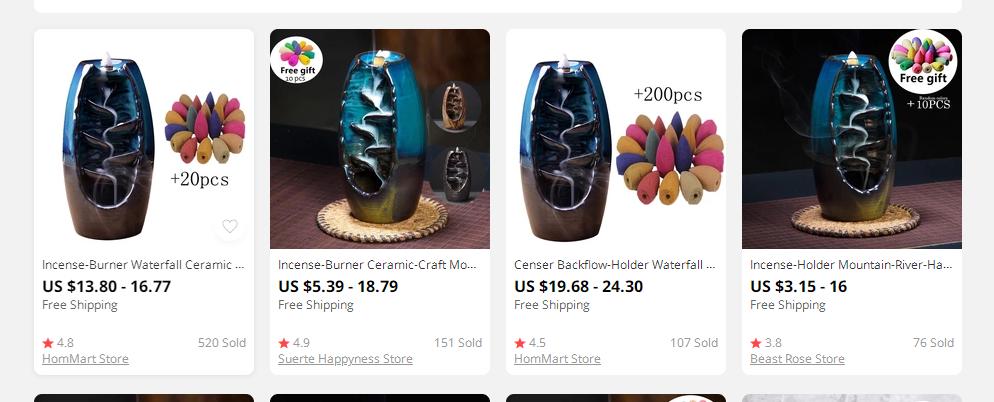View the +200pcs incense burner image

click(616, 139)
